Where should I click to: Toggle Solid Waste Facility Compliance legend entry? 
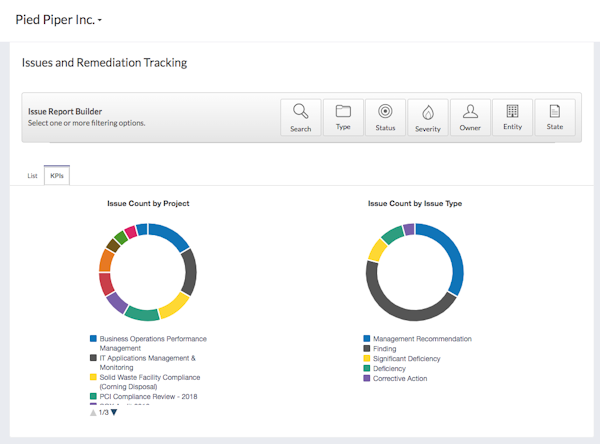point(149,382)
